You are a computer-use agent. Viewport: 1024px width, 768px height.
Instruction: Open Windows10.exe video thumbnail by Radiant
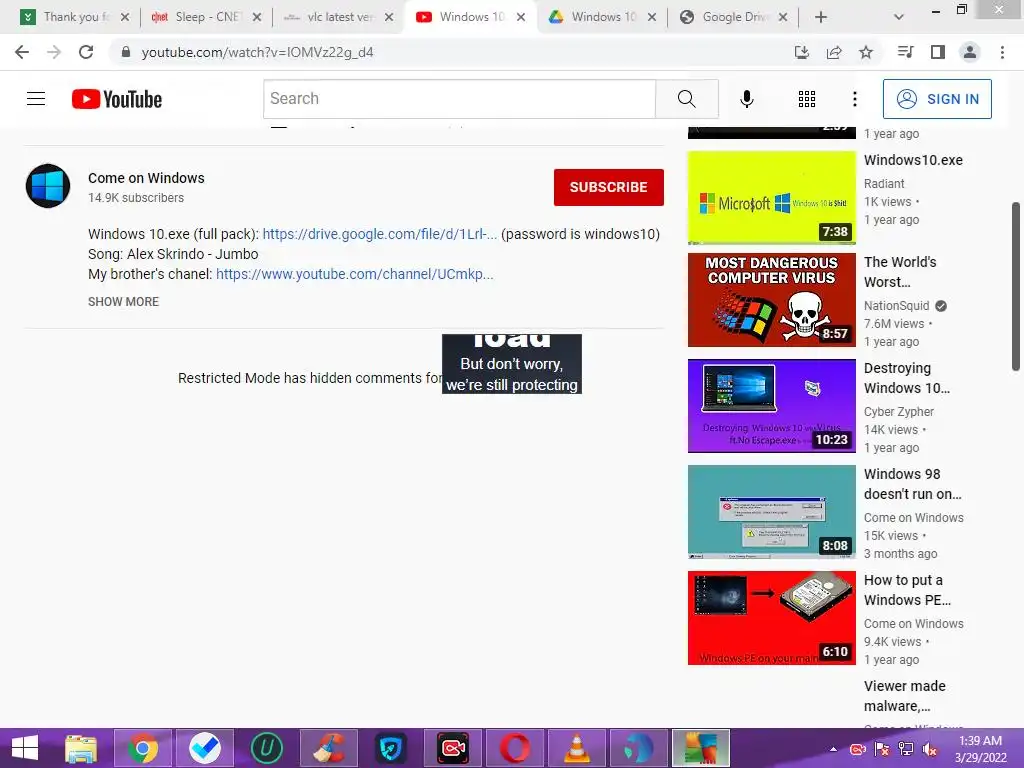[771, 198]
